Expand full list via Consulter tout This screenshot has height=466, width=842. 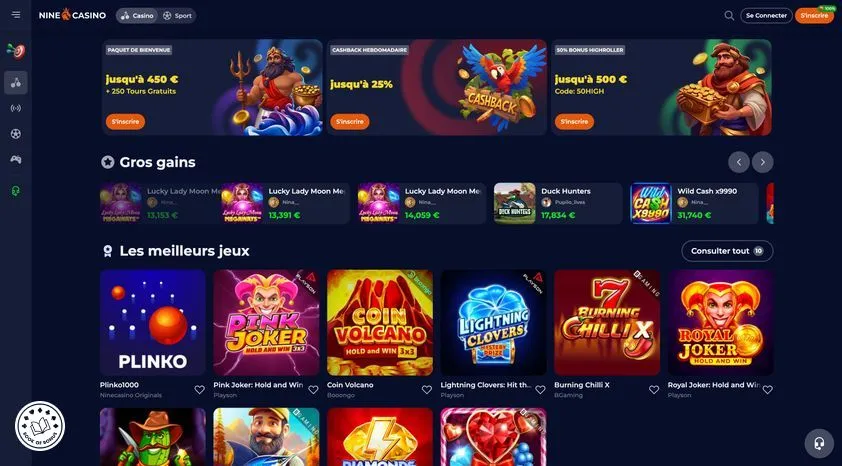coord(727,251)
